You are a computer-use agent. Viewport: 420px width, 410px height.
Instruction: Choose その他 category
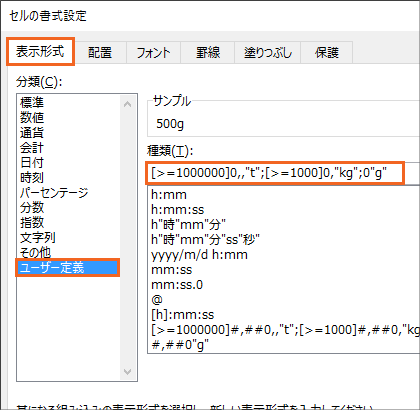35,252
